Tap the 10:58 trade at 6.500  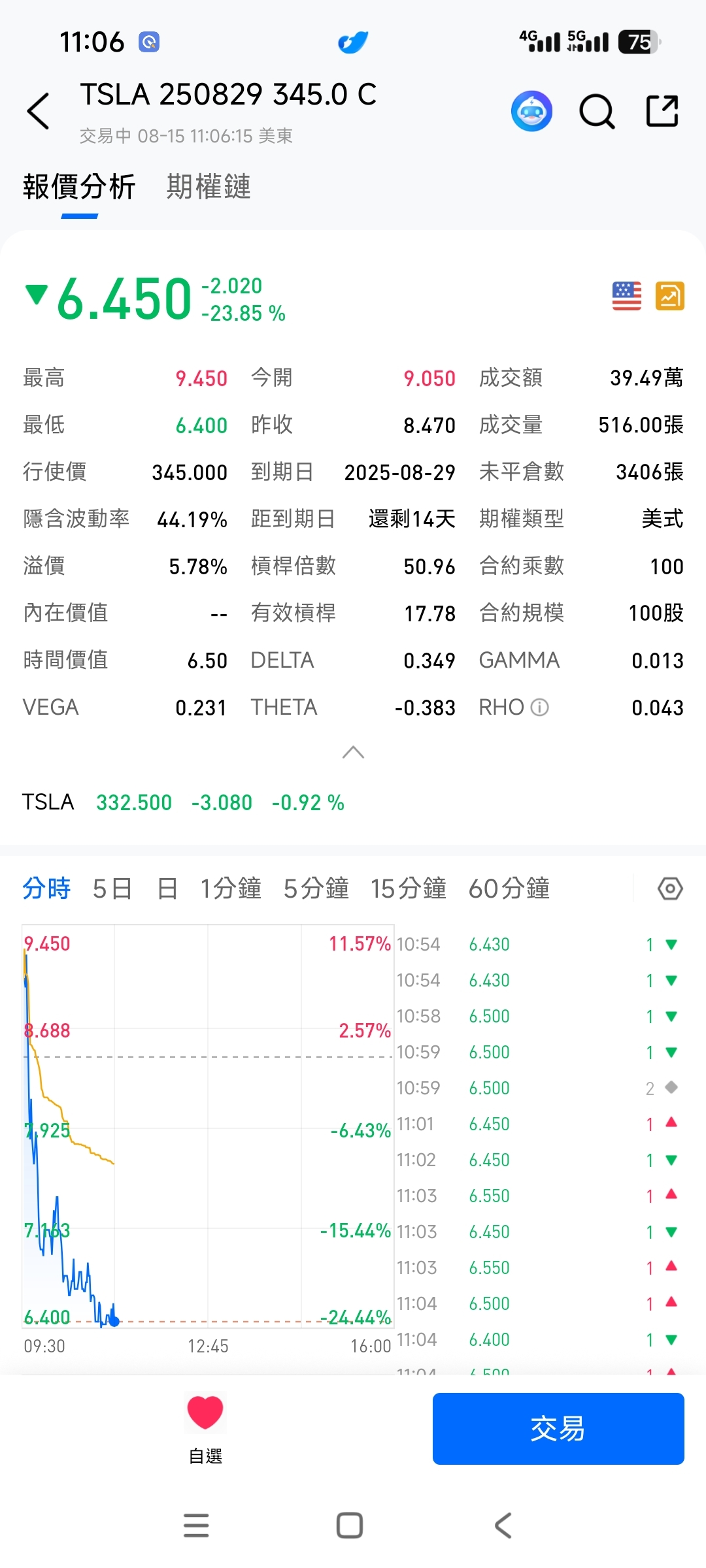pyautogui.click(x=537, y=1017)
